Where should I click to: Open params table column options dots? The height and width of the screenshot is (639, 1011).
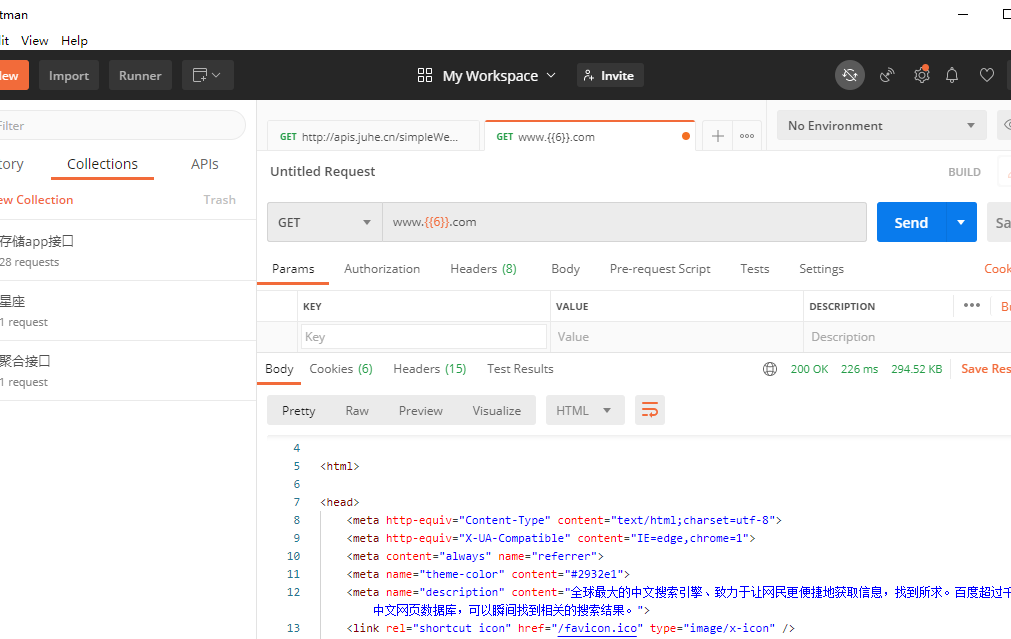[x=972, y=306]
